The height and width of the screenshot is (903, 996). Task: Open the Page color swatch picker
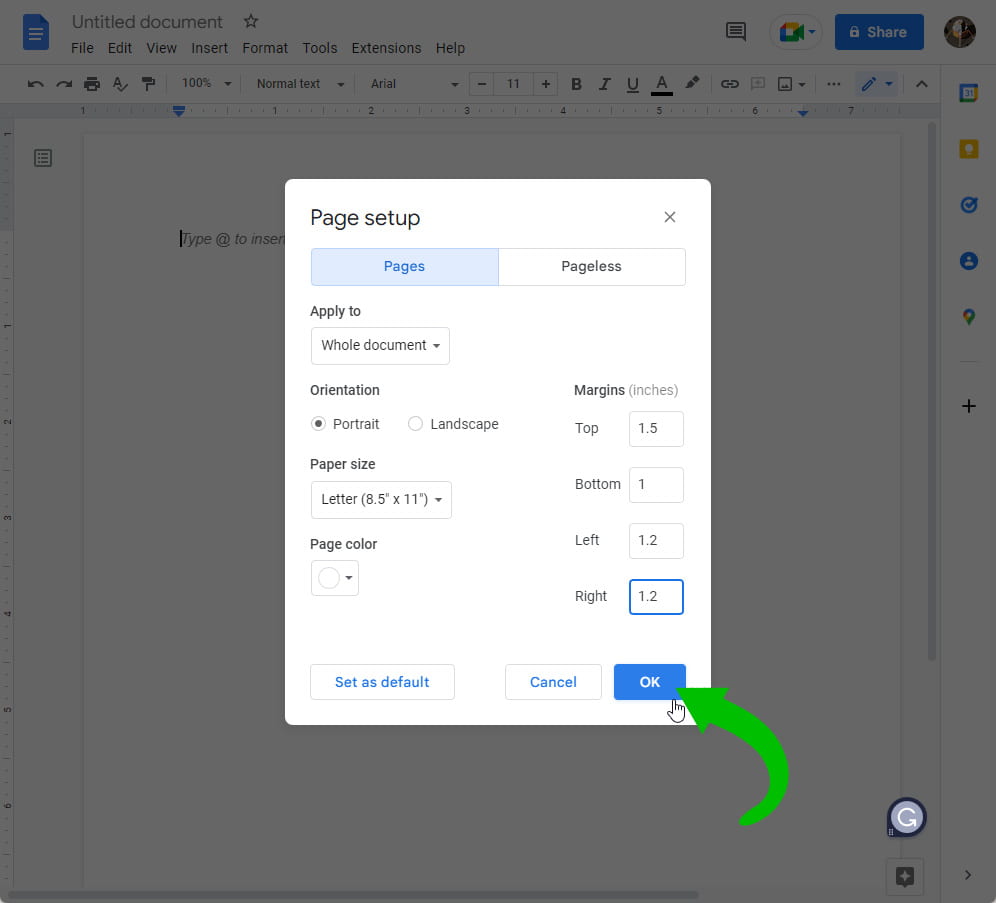(x=334, y=578)
